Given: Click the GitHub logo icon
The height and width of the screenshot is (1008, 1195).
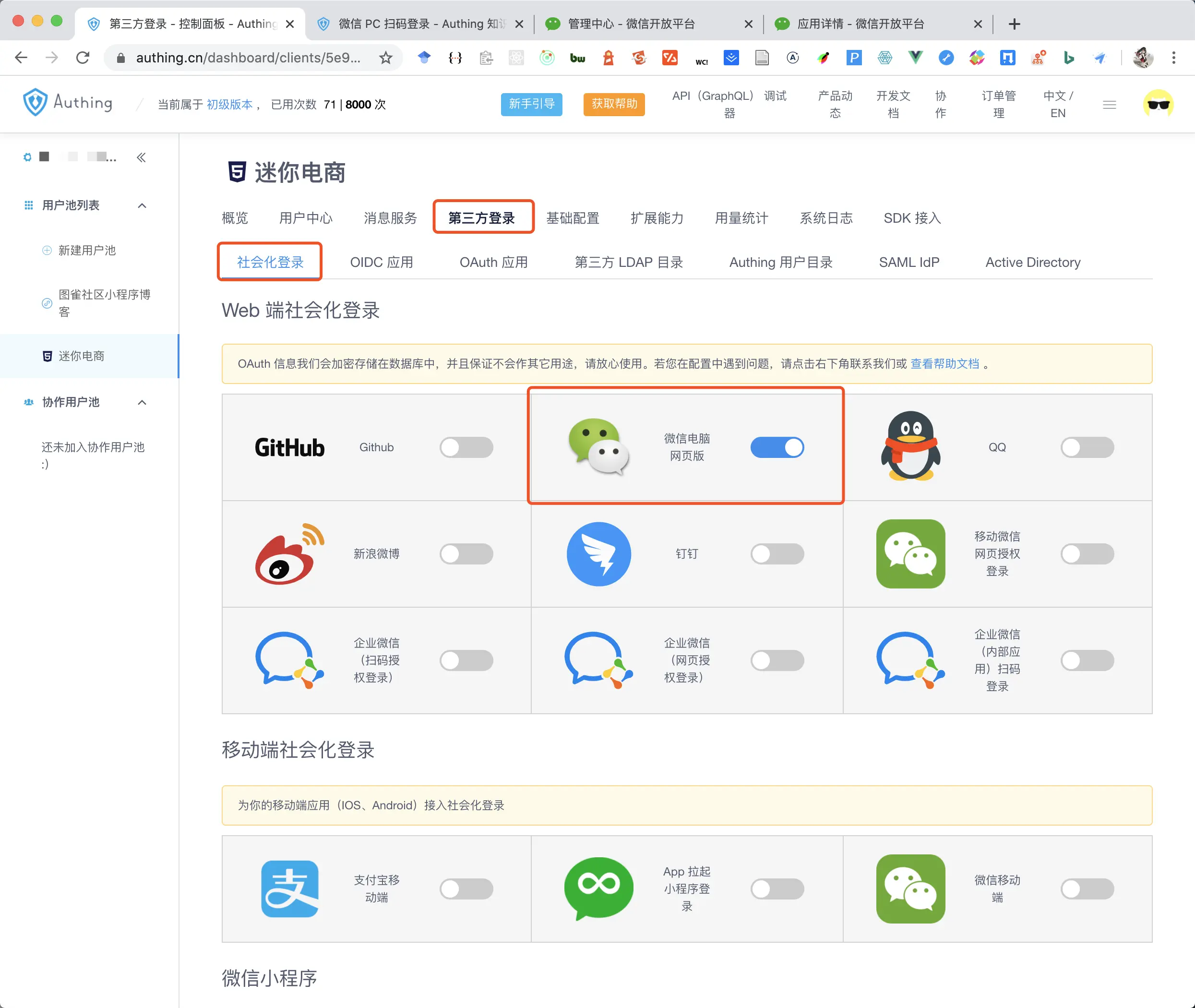Looking at the screenshot, I should tap(289, 447).
